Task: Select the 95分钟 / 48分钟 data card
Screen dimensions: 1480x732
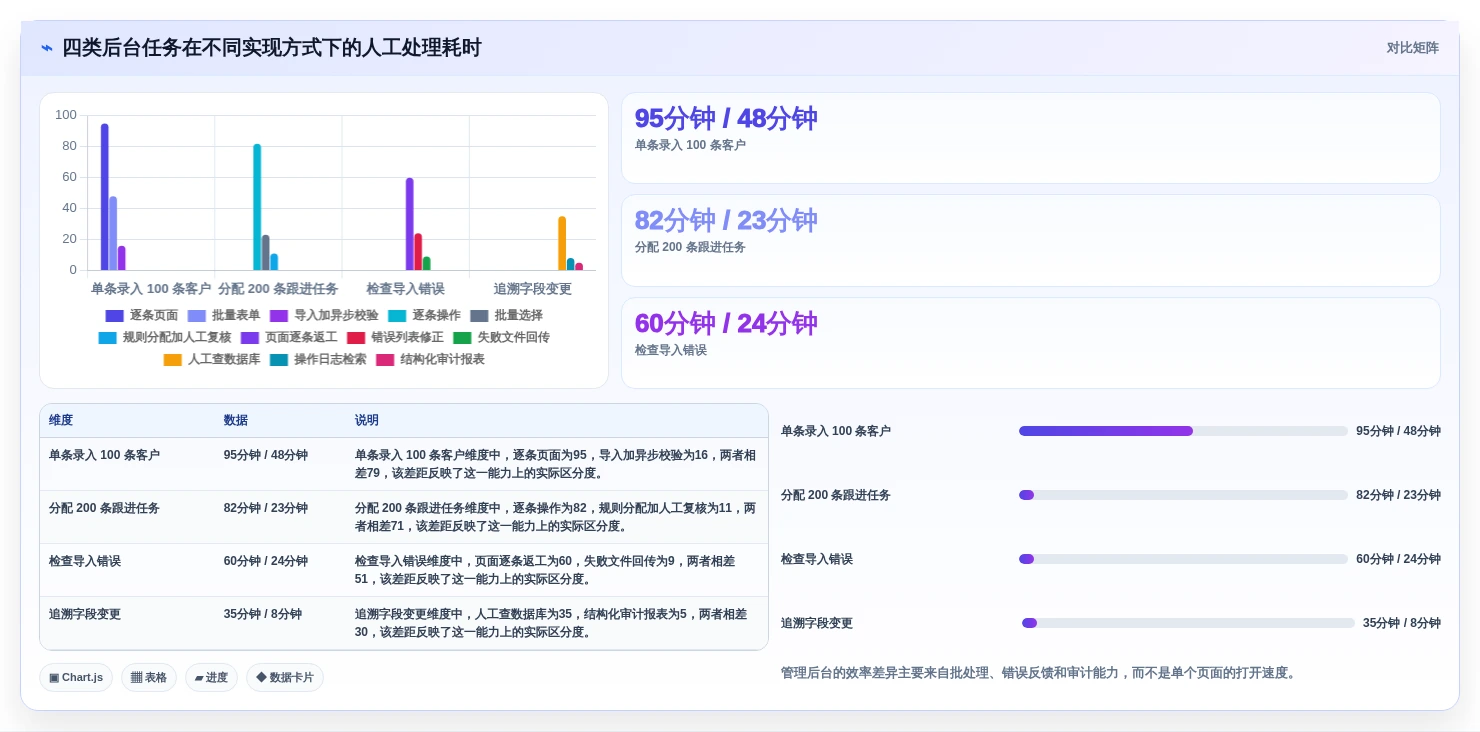Action: [1031, 138]
